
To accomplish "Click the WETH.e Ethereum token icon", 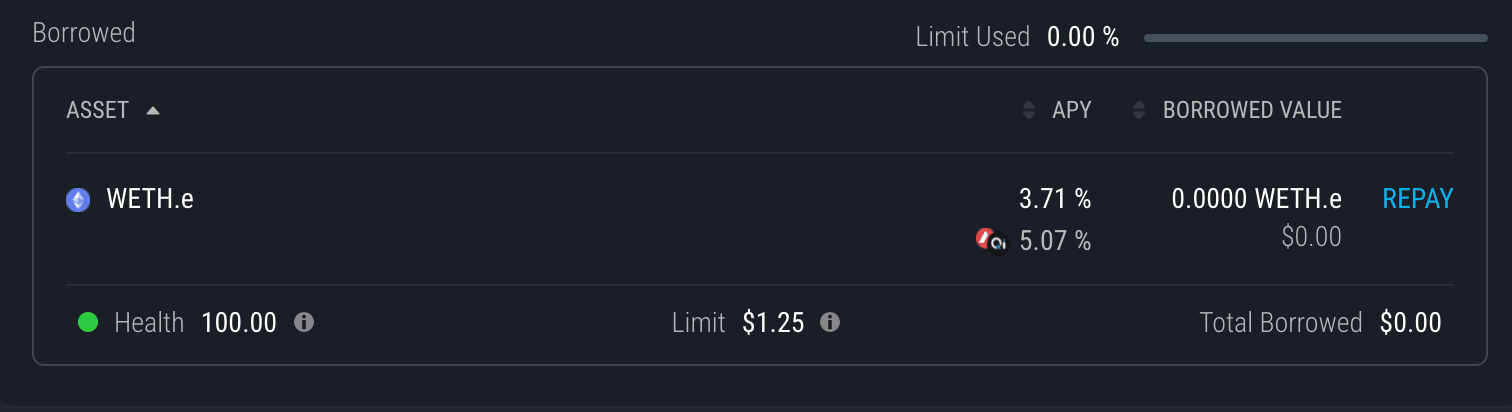I will [78, 200].
